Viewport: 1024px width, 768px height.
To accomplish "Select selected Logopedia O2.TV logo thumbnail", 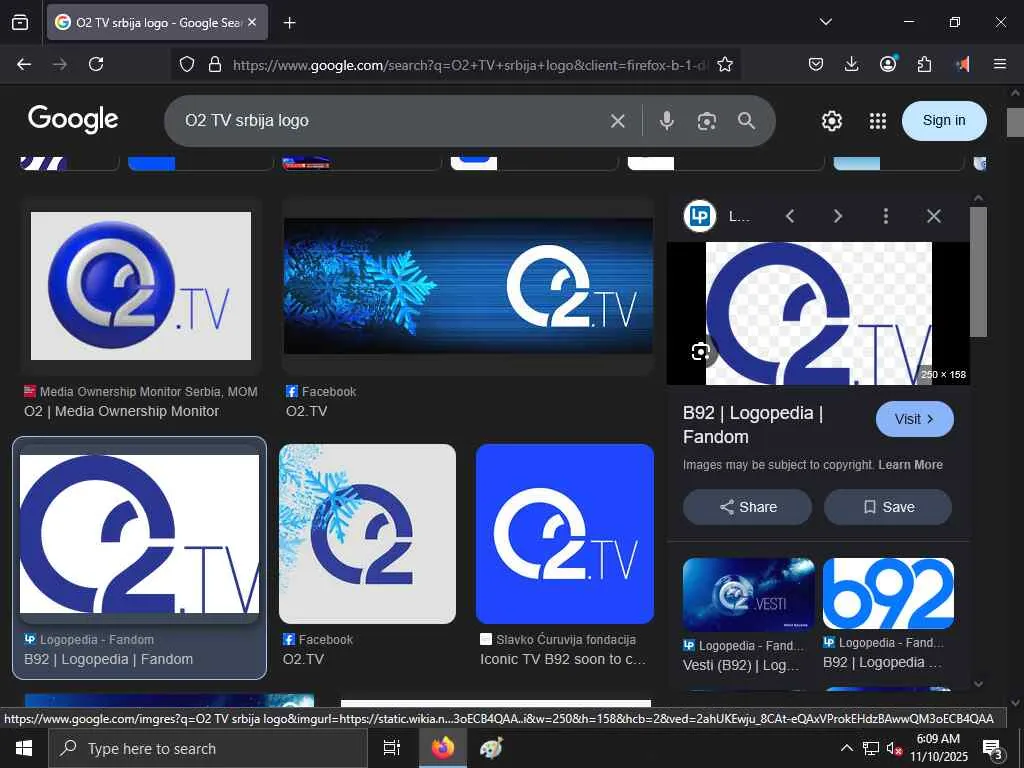I will 140,534.
